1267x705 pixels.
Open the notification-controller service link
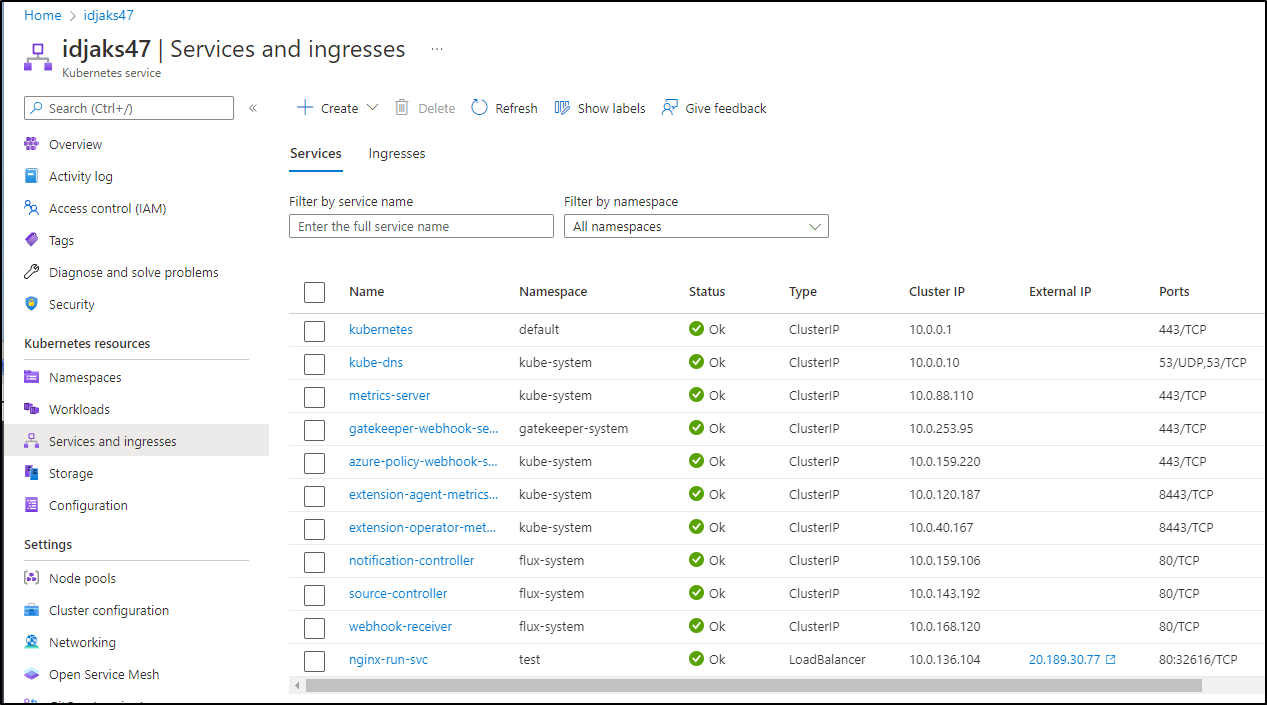[x=412, y=560]
